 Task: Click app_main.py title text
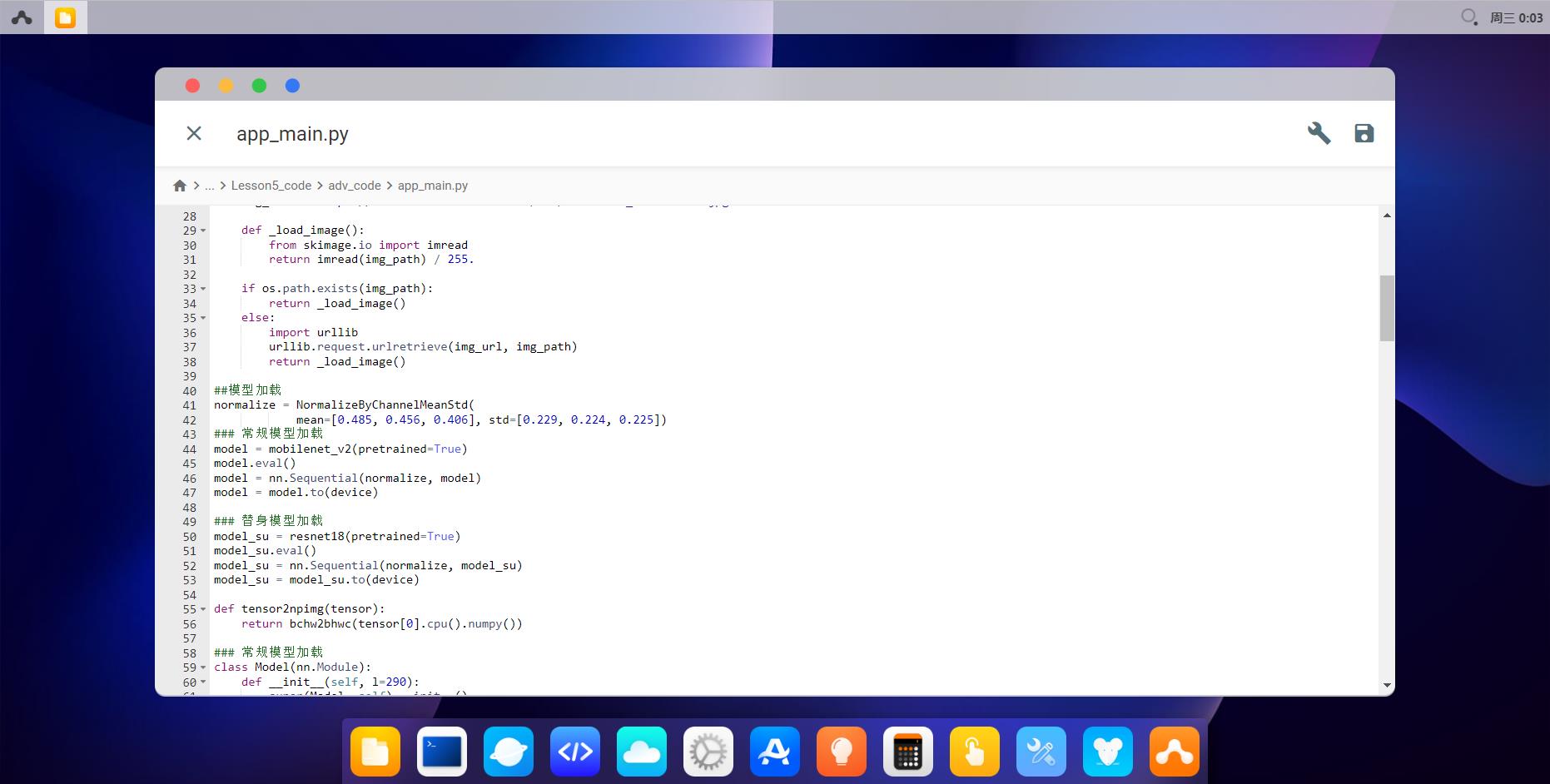coord(292,134)
